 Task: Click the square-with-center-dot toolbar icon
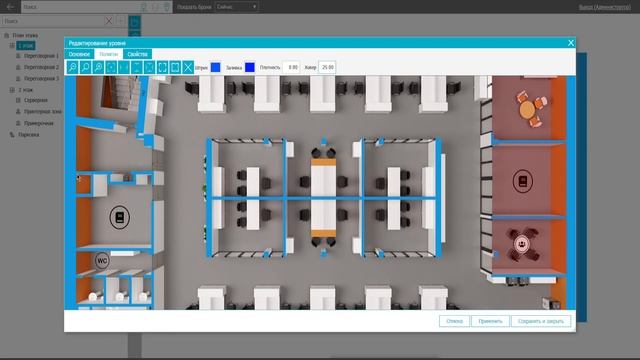pyautogui.click(x=111, y=67)
